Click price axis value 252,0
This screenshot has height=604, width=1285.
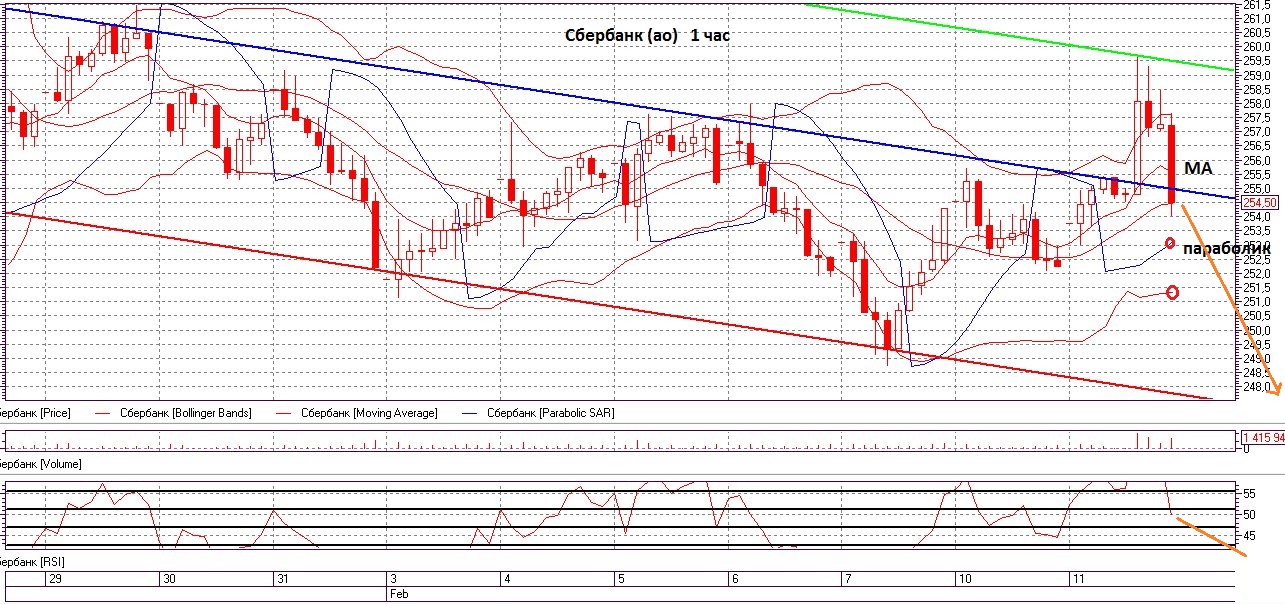(1258, 273)
